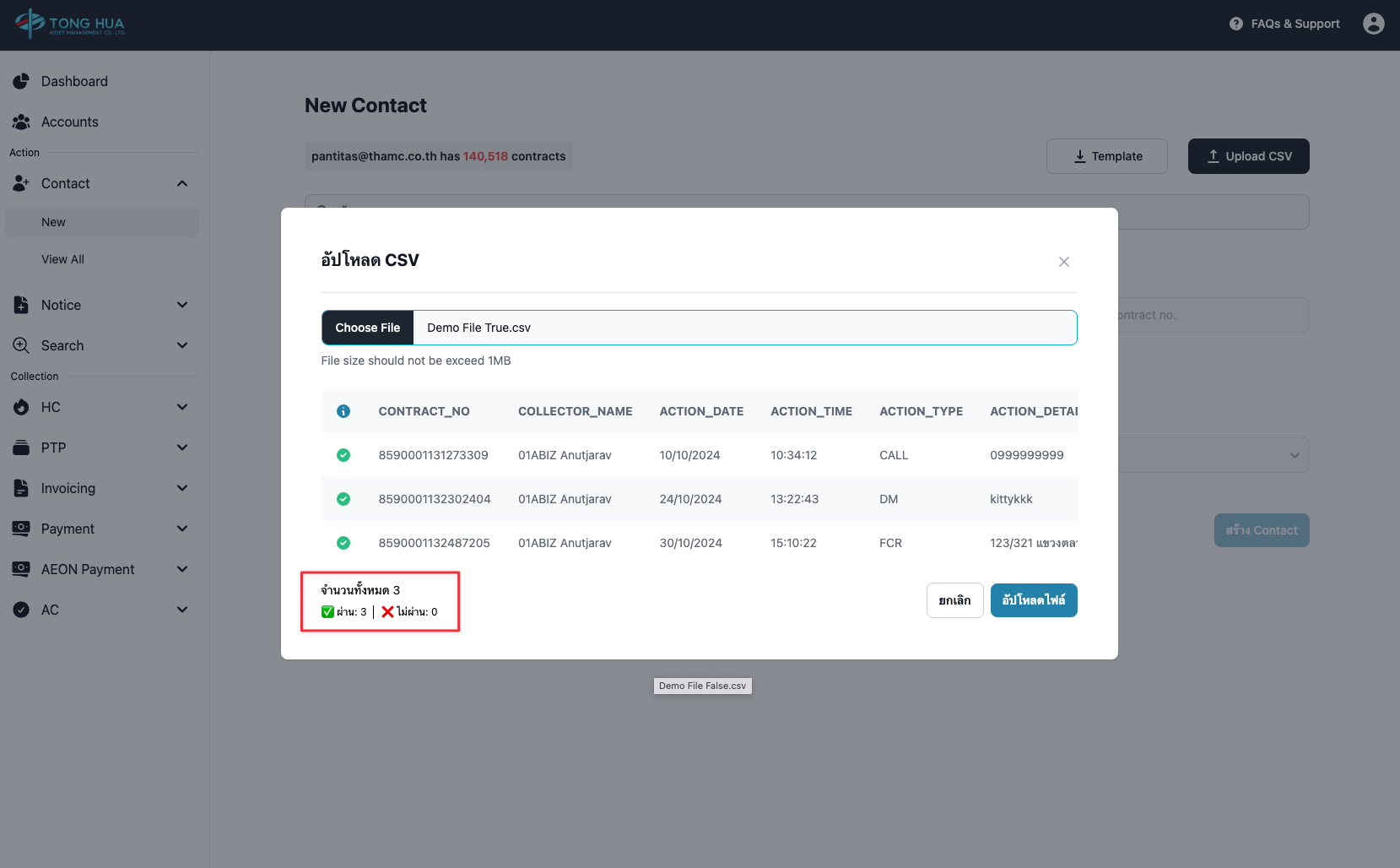Click the Search magnifier icon in sidebar
1400x868 pixels.
coord(21,345)
